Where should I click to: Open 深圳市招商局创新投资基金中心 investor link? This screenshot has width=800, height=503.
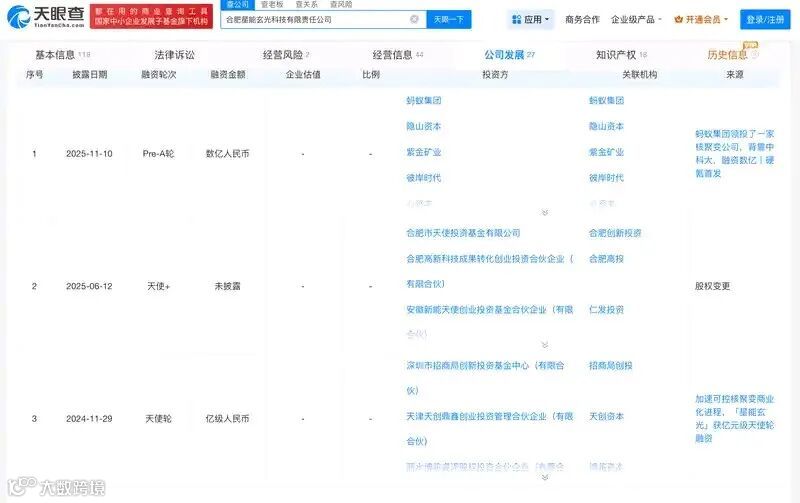(x=485, y=378)
